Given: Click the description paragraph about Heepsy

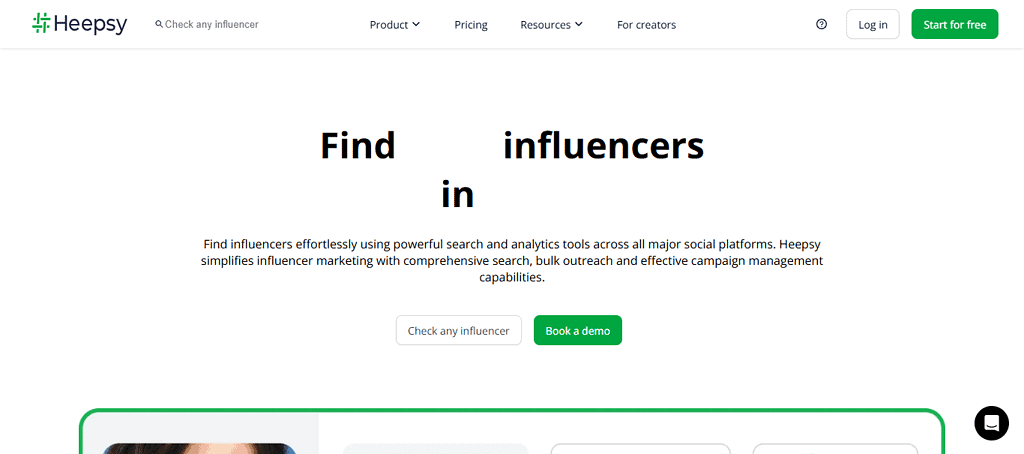Looking at the screenshot, I should (x=512, y=260).
